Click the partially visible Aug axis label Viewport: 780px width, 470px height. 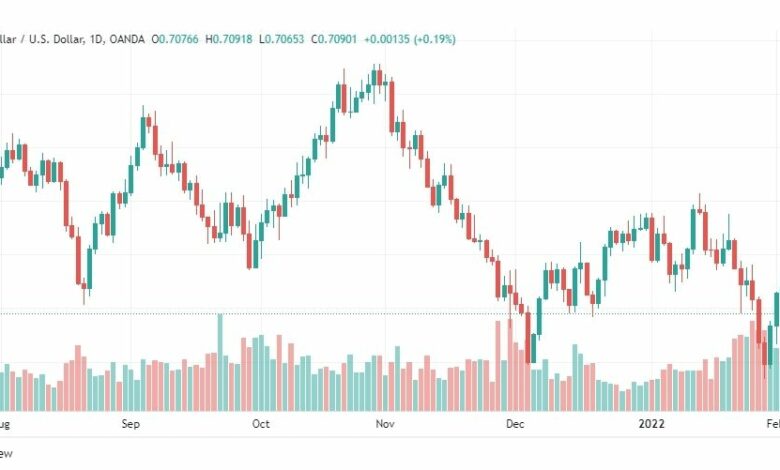4,424
